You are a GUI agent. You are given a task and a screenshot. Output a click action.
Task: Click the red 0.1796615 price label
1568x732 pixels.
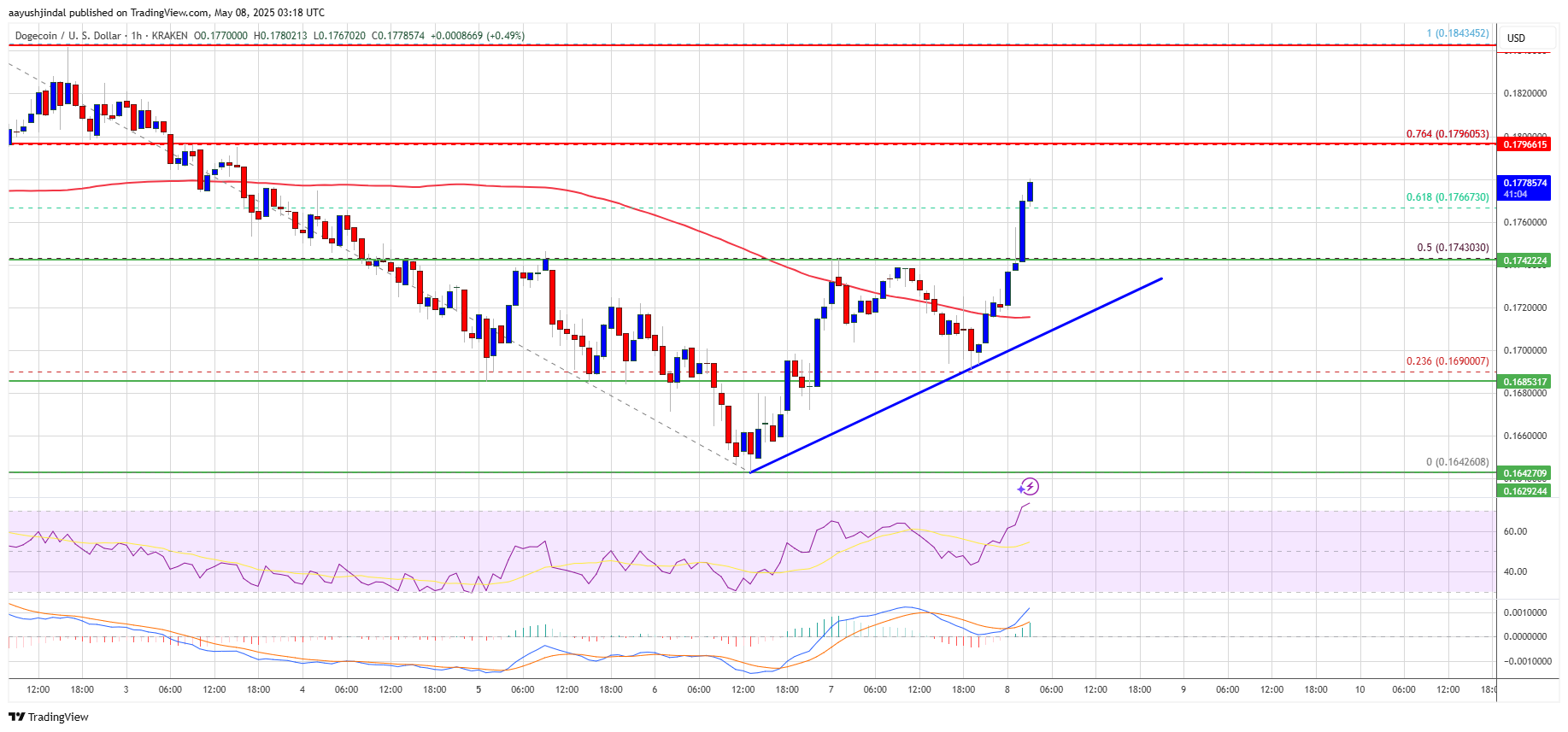click(1524, 144)
